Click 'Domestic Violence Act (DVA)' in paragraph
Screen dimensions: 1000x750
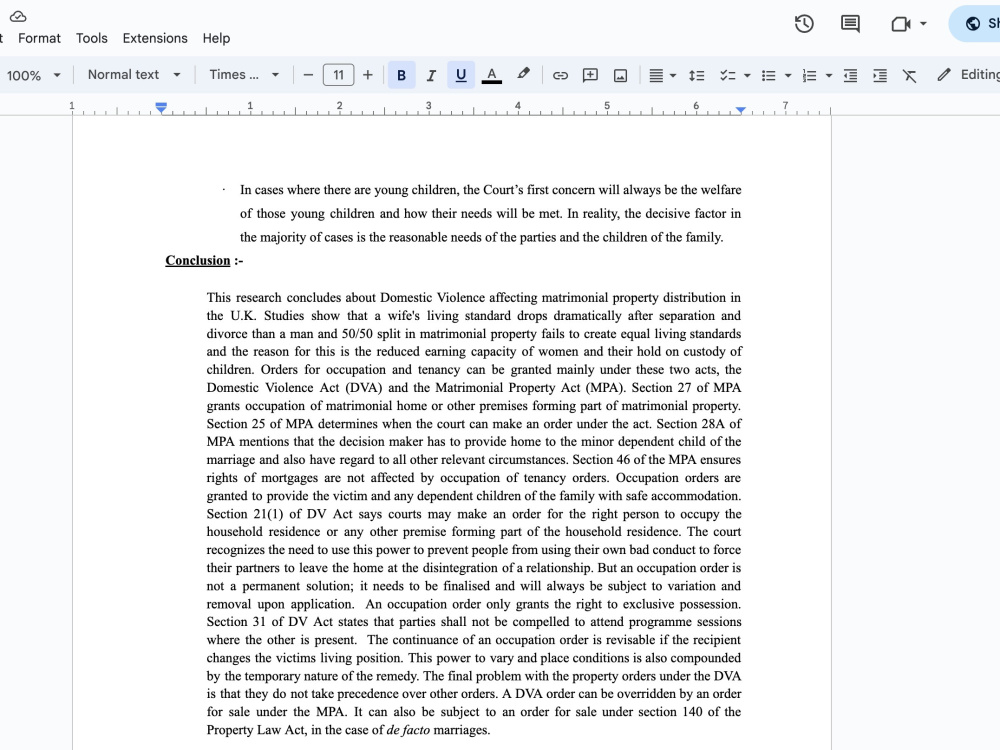[x=295, y=388]
